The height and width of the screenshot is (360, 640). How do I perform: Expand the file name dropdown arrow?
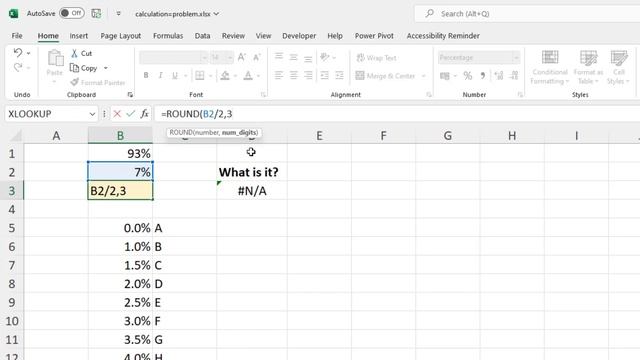click(216, 14)
